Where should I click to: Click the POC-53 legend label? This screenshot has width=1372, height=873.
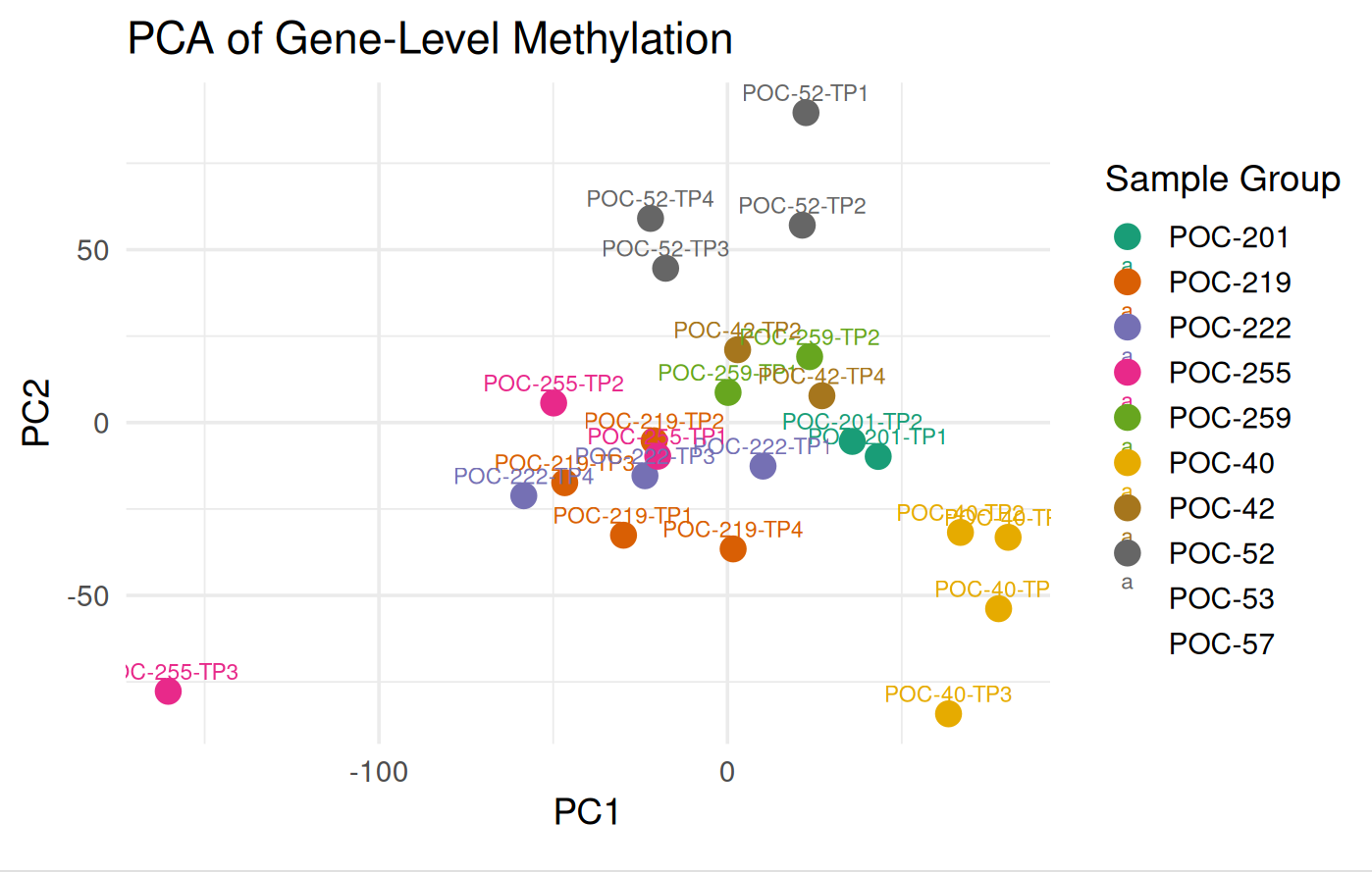[x=1221, y=598]
